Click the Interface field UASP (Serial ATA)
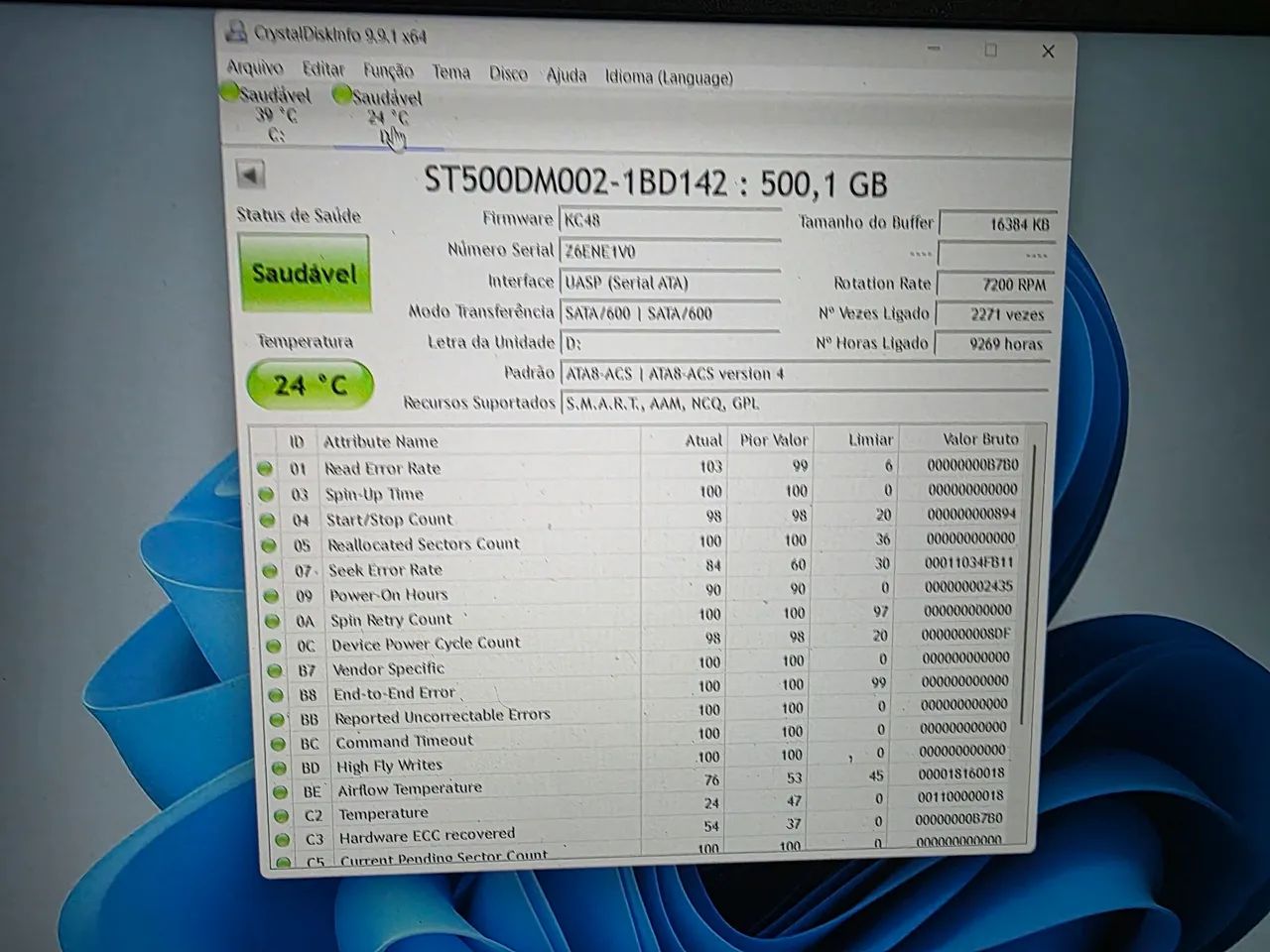Viewport: 1270px width, 952px height. tap(671, 283)
